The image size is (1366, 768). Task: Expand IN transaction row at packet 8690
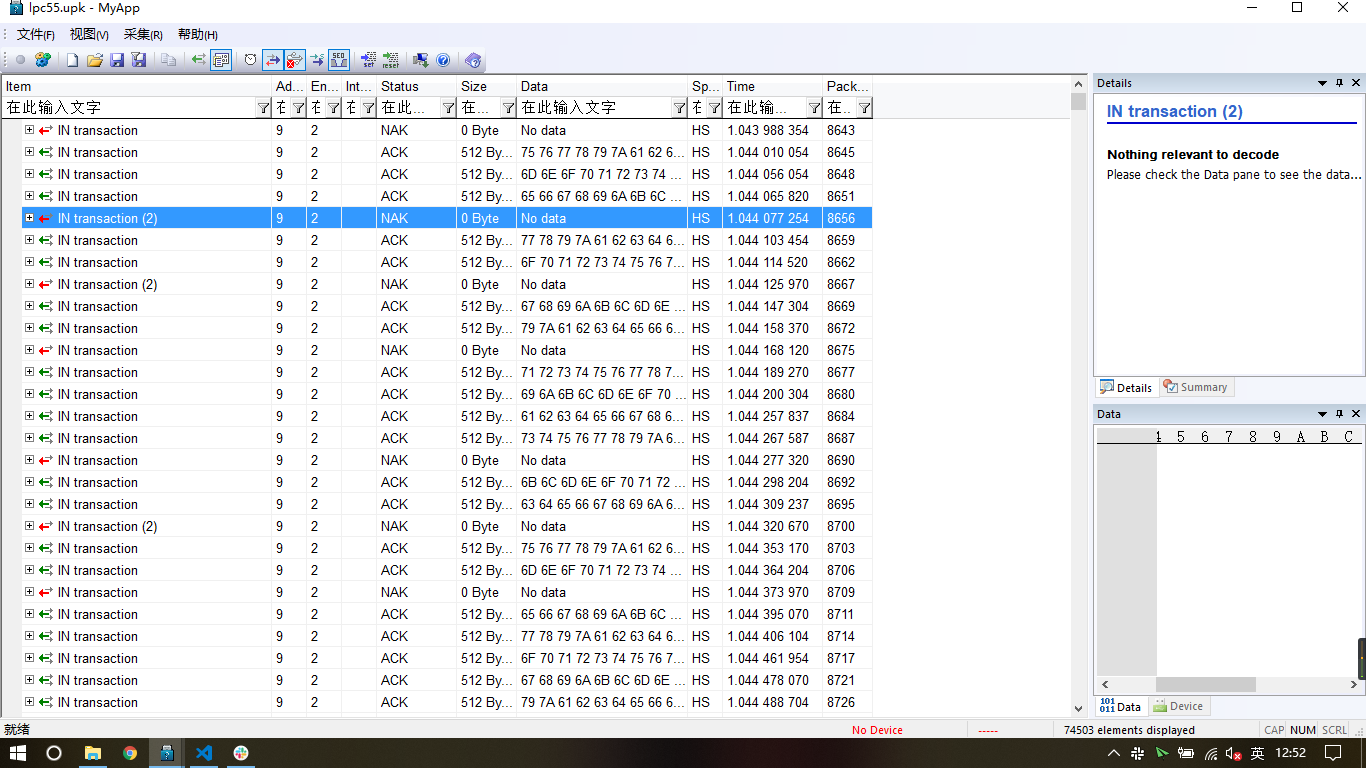pyautogui.click(x=29, y=460)
